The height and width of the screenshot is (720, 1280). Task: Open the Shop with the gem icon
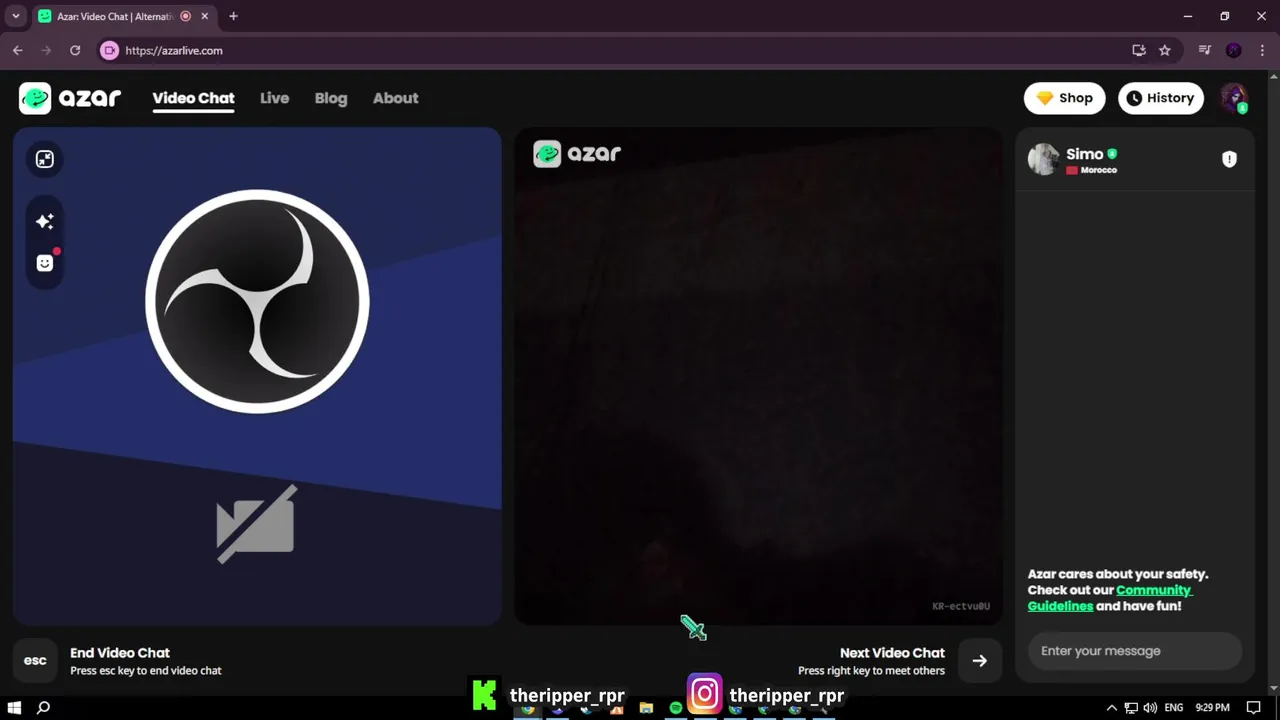1064,98
